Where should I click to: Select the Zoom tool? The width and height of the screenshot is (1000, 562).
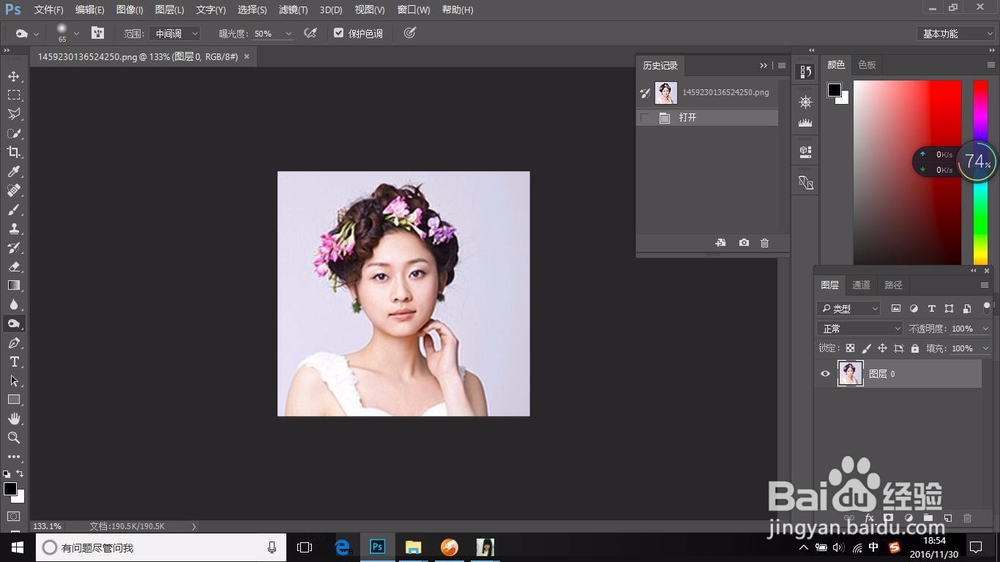tap(13, 438)
